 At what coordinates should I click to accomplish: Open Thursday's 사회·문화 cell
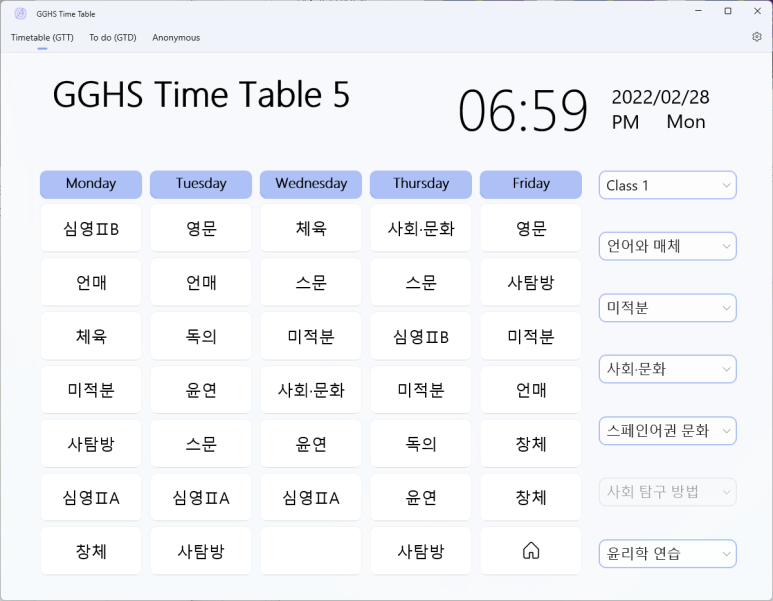coord(421,228)
